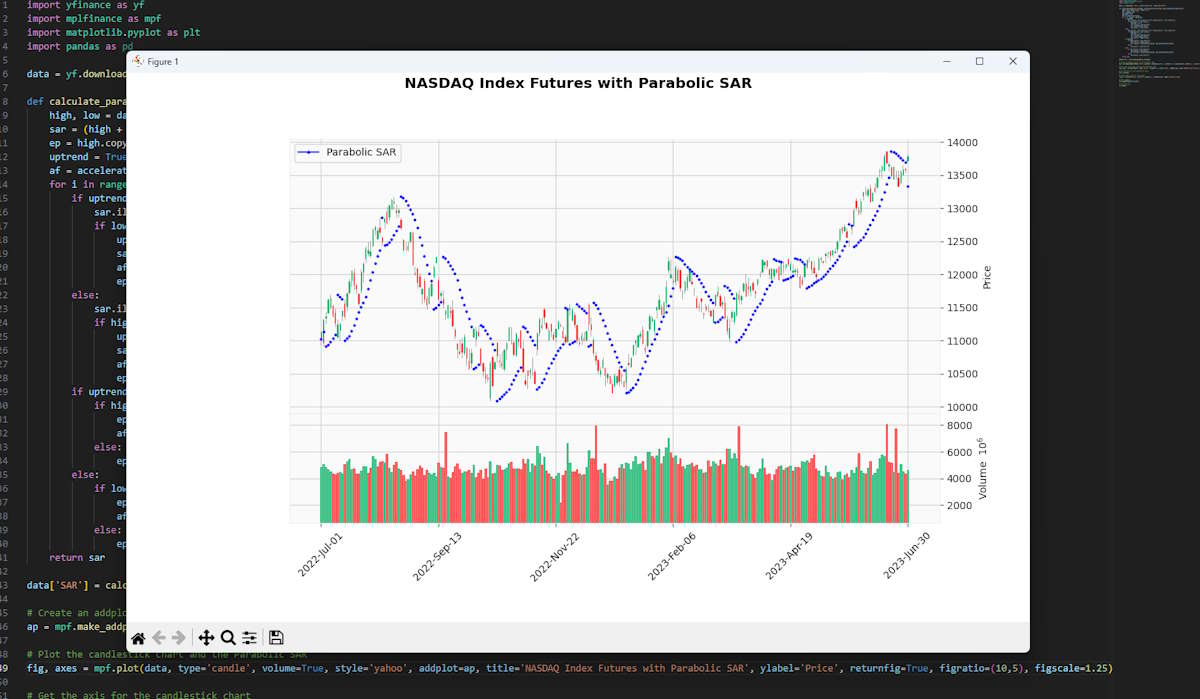Click the Volume axis label
1200x699 pixels.
(982, 469)
